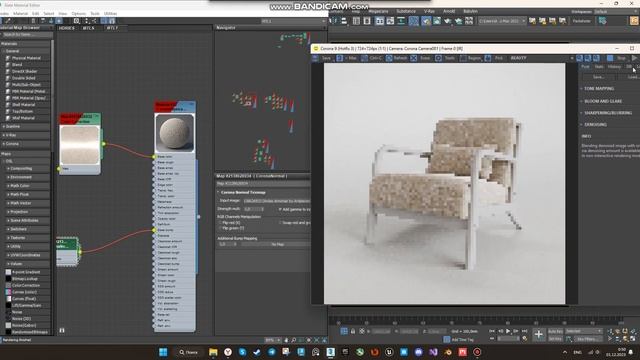Click the Ctrl+C copy icon in frame buffer
Image resolution: width=640 pixels, height=360 pixels.
click(x=364, y=58)
